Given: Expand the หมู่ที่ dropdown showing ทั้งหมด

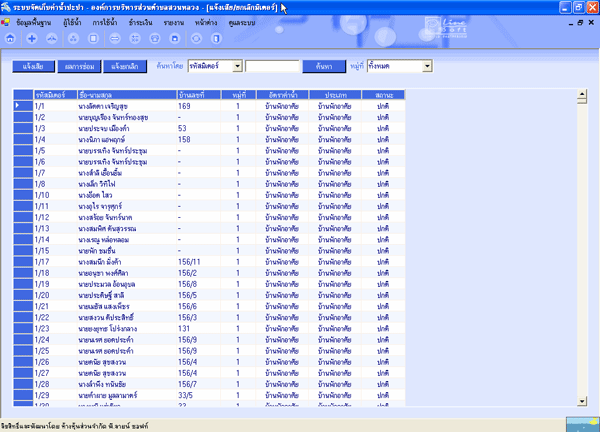Looking at the screenshot, I should click(x=398, y=66).
